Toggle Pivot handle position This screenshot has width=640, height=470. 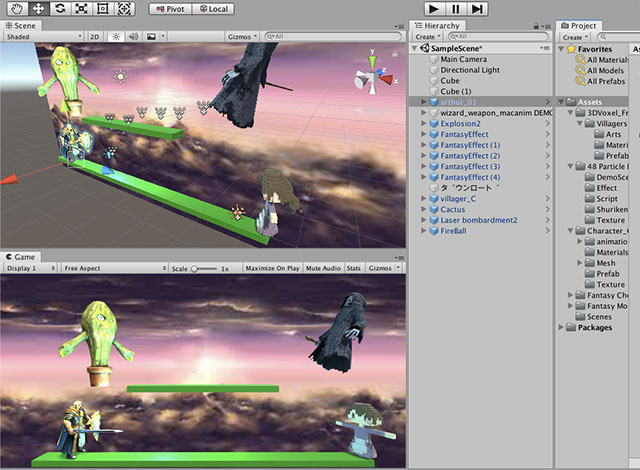170,9
